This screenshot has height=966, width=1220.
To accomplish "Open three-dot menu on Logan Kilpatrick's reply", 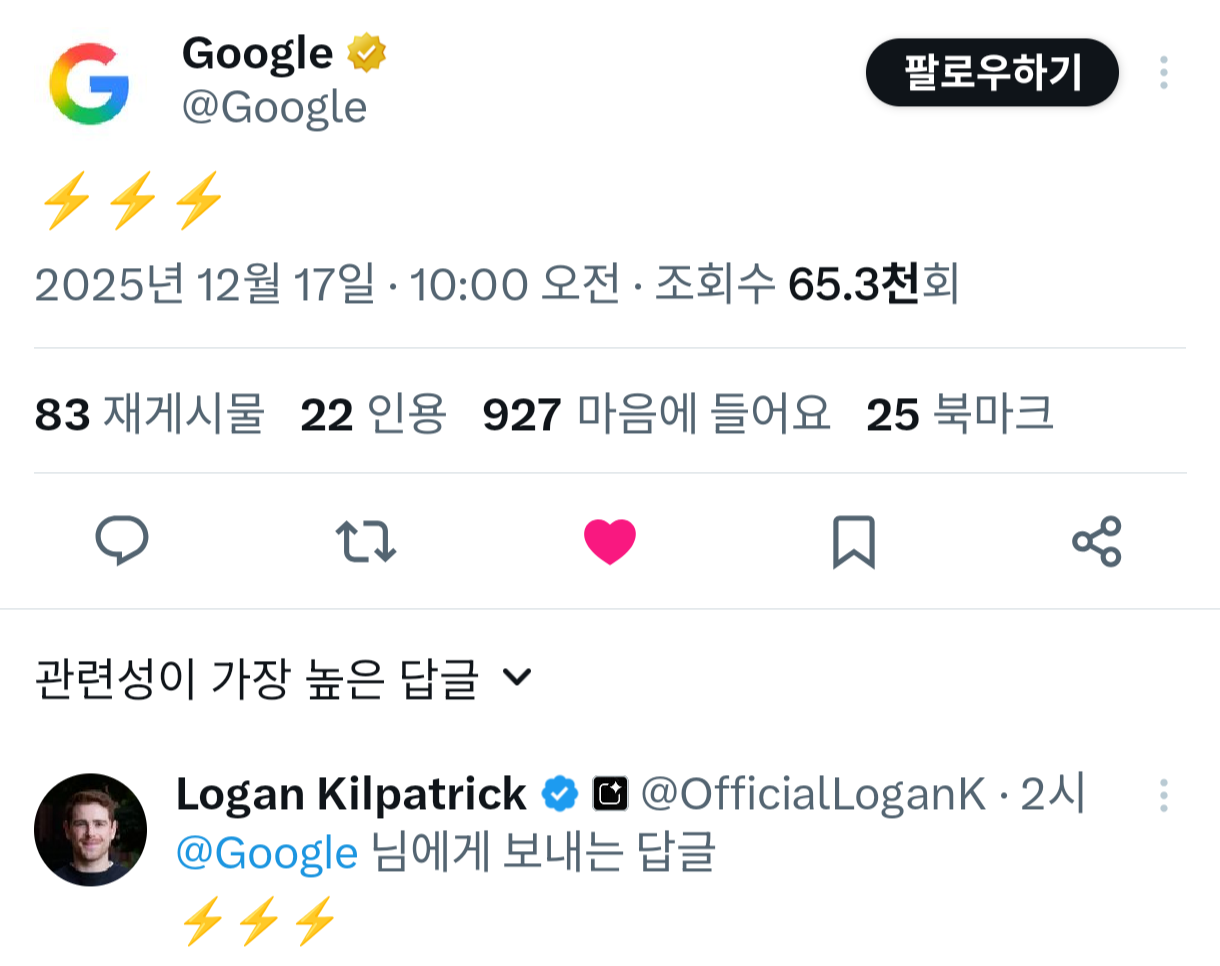I will point(1164,795).
